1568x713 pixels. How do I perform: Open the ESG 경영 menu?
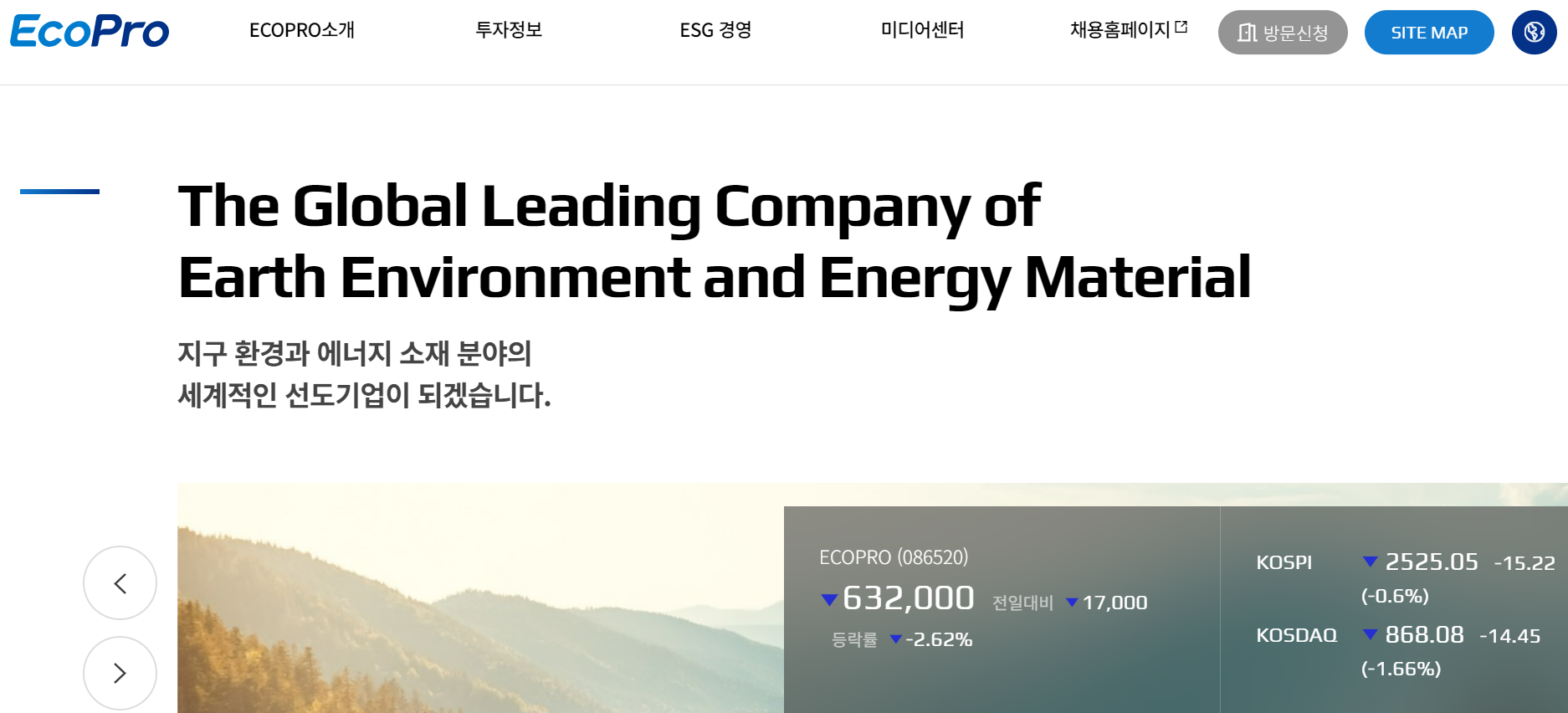[715, 30]
